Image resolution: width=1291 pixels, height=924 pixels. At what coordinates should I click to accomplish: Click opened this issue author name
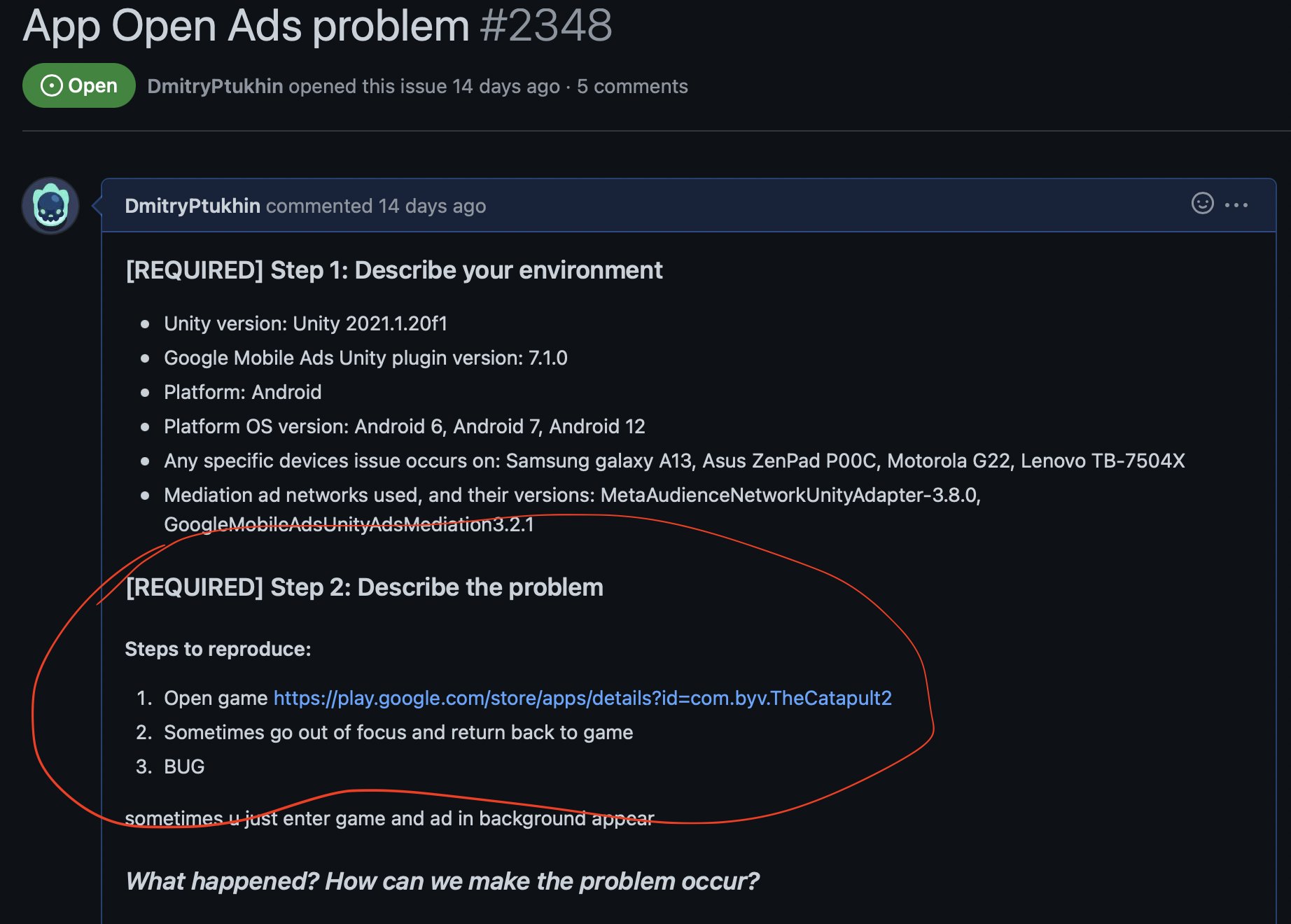pyautogui.click(x=215, y=85)
